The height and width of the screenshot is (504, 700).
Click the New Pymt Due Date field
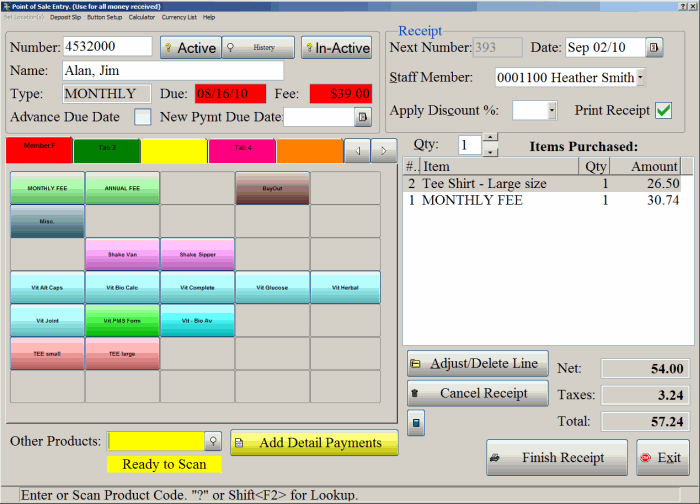pyautogui.click(x=319, y=117)
